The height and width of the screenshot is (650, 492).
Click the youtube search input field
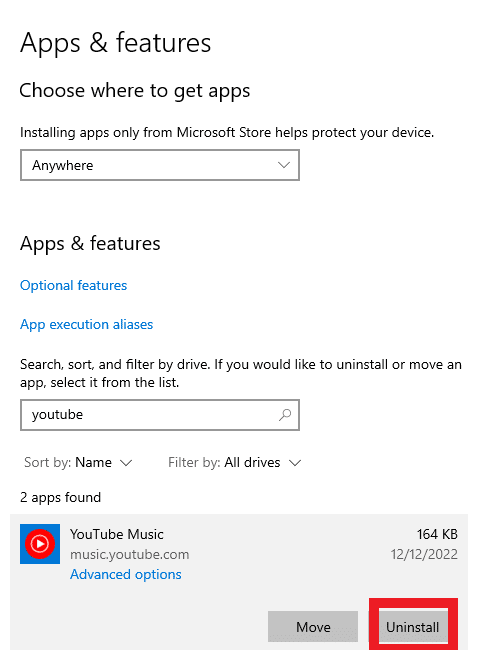point(160,415)
